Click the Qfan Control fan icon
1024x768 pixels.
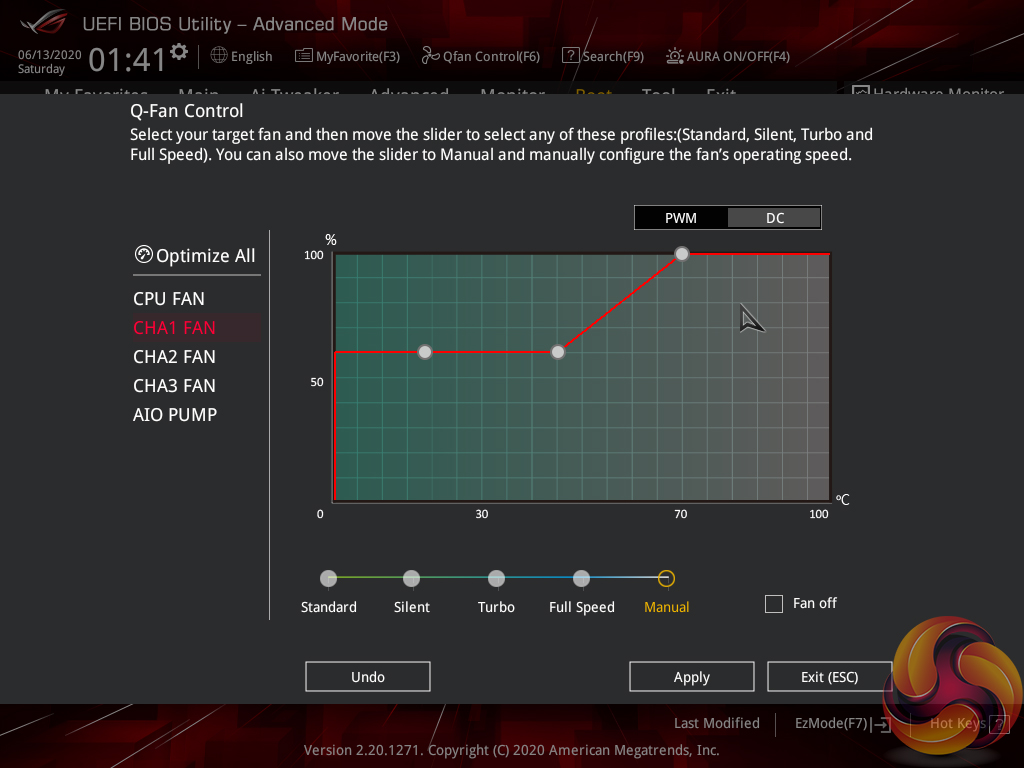430,56
